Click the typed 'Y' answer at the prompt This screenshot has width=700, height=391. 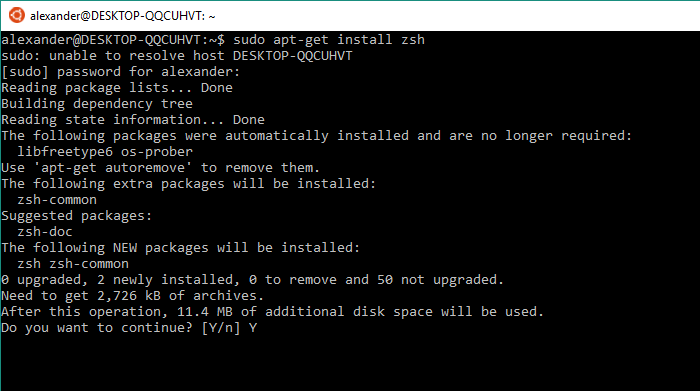point(253,328)
